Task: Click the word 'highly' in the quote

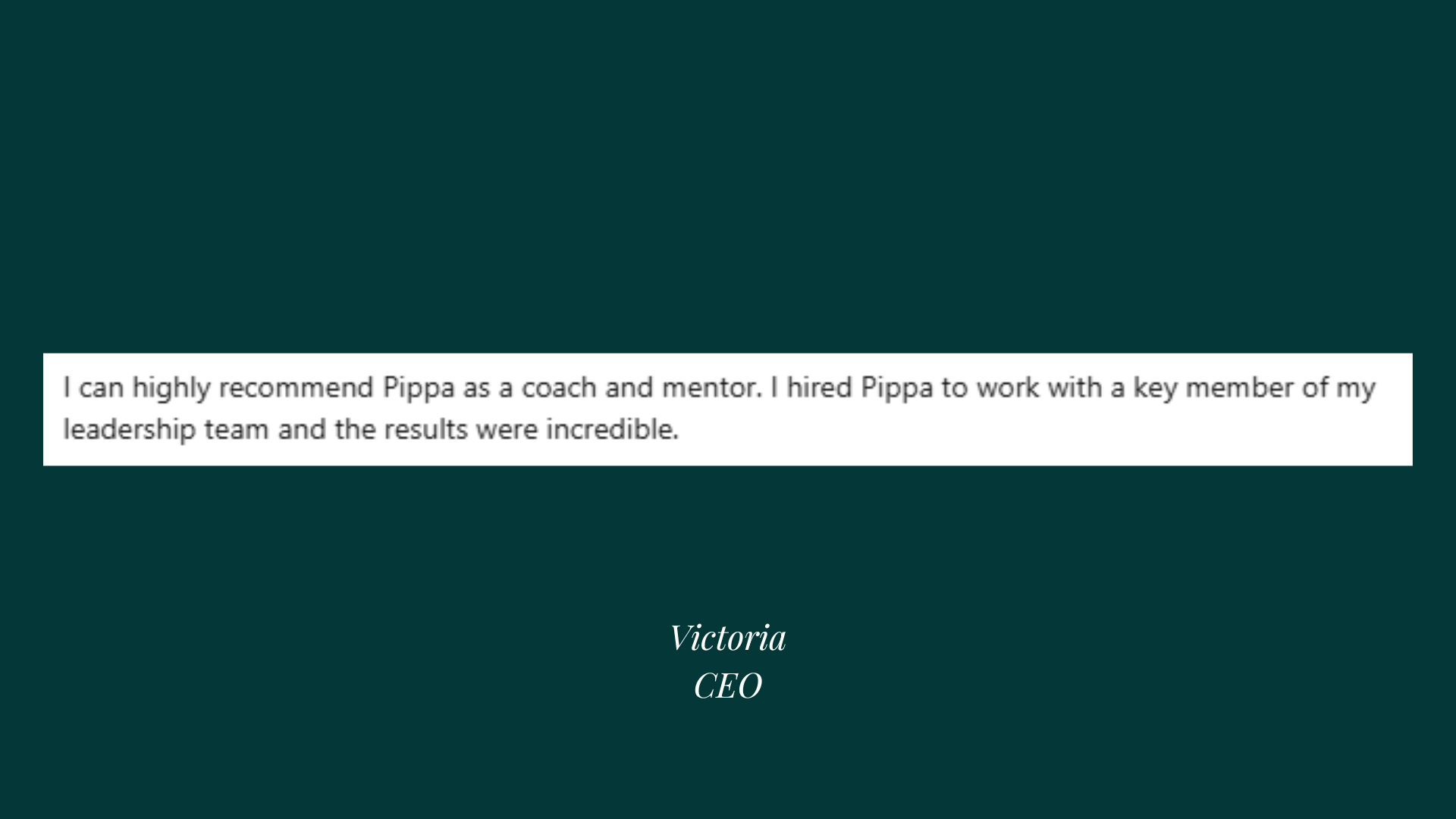Action: pyautogui.click(x=171, y=388)
